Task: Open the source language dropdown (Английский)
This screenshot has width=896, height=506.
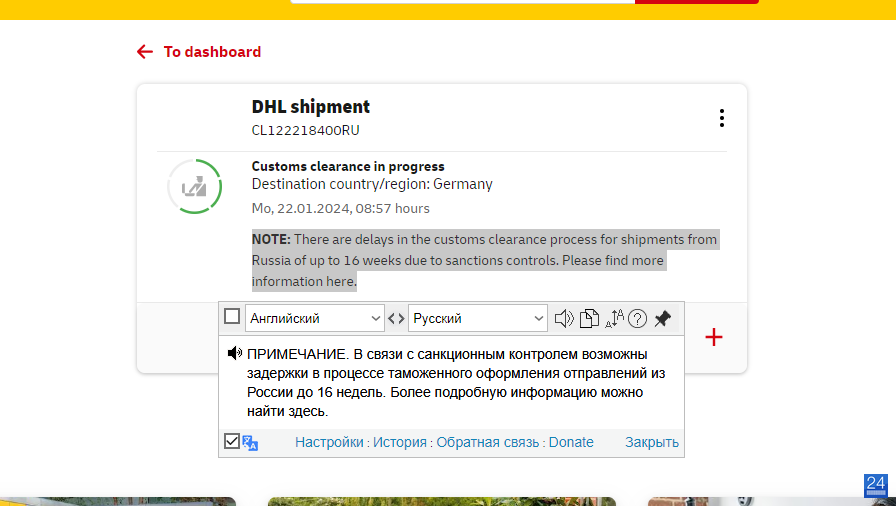Action: [x=314, y=318]
